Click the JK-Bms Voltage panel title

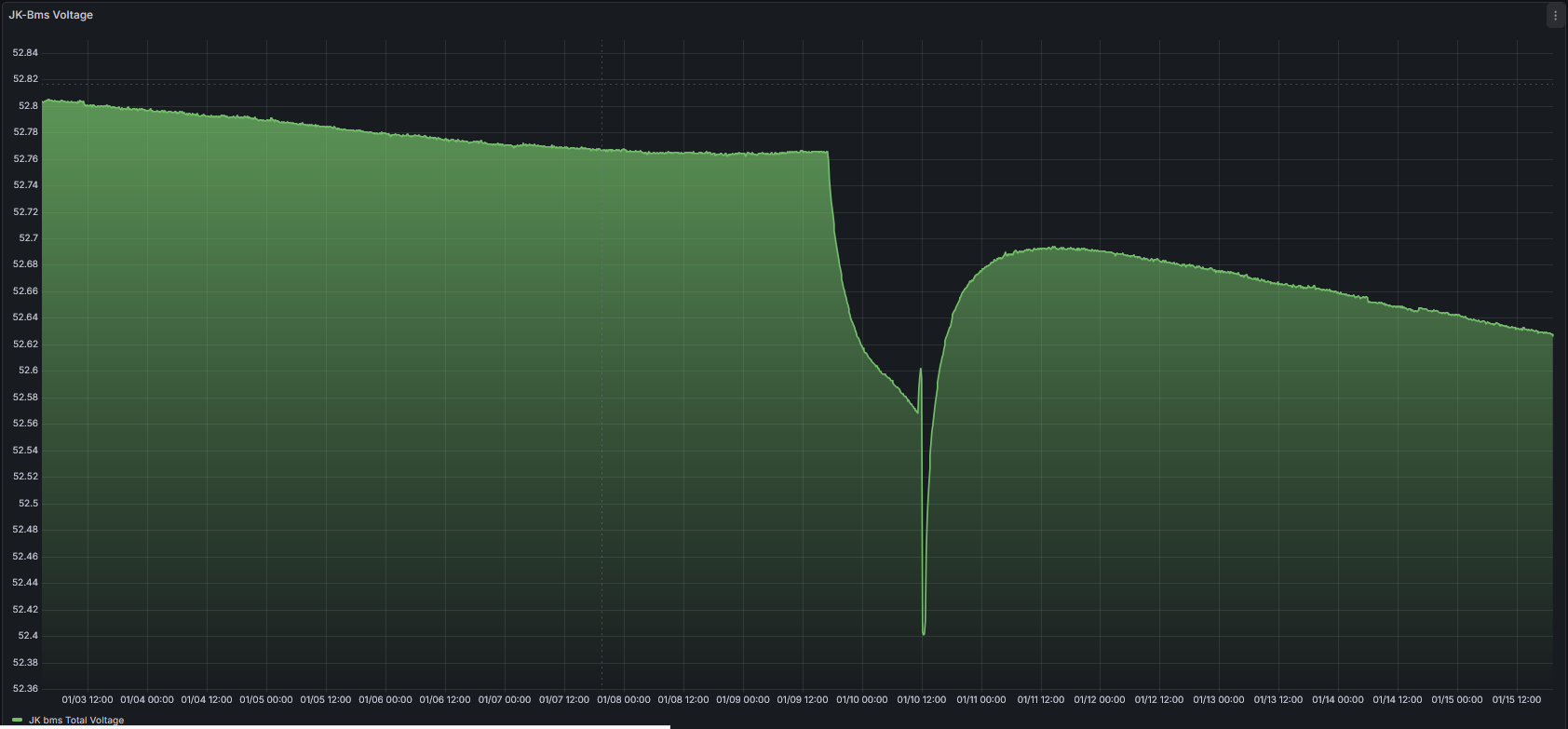point(51,15)
